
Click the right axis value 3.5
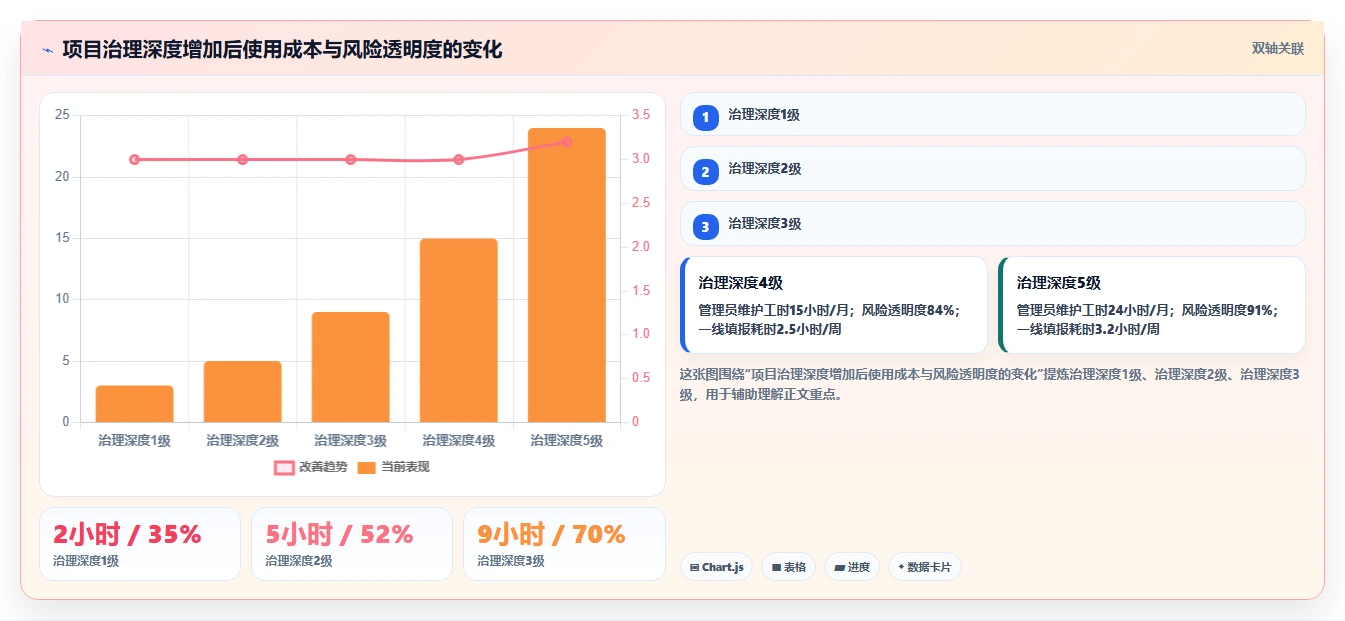point(641,115)
